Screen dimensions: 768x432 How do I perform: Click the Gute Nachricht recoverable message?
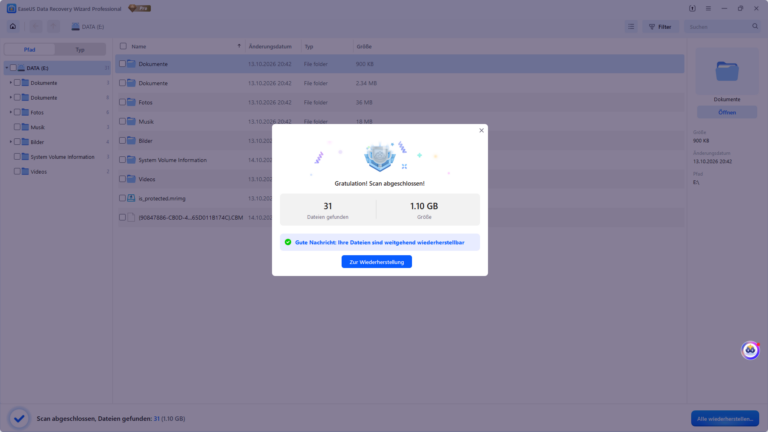pyautogui.click(x=380, y=242)
